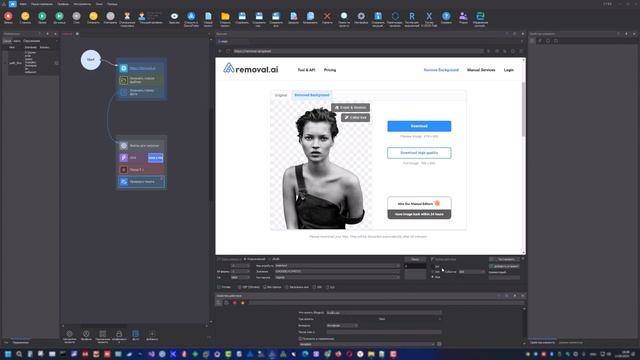The image size is (640, 360).
Task: Open the Profile menu
Action: (x=63, y=4)
